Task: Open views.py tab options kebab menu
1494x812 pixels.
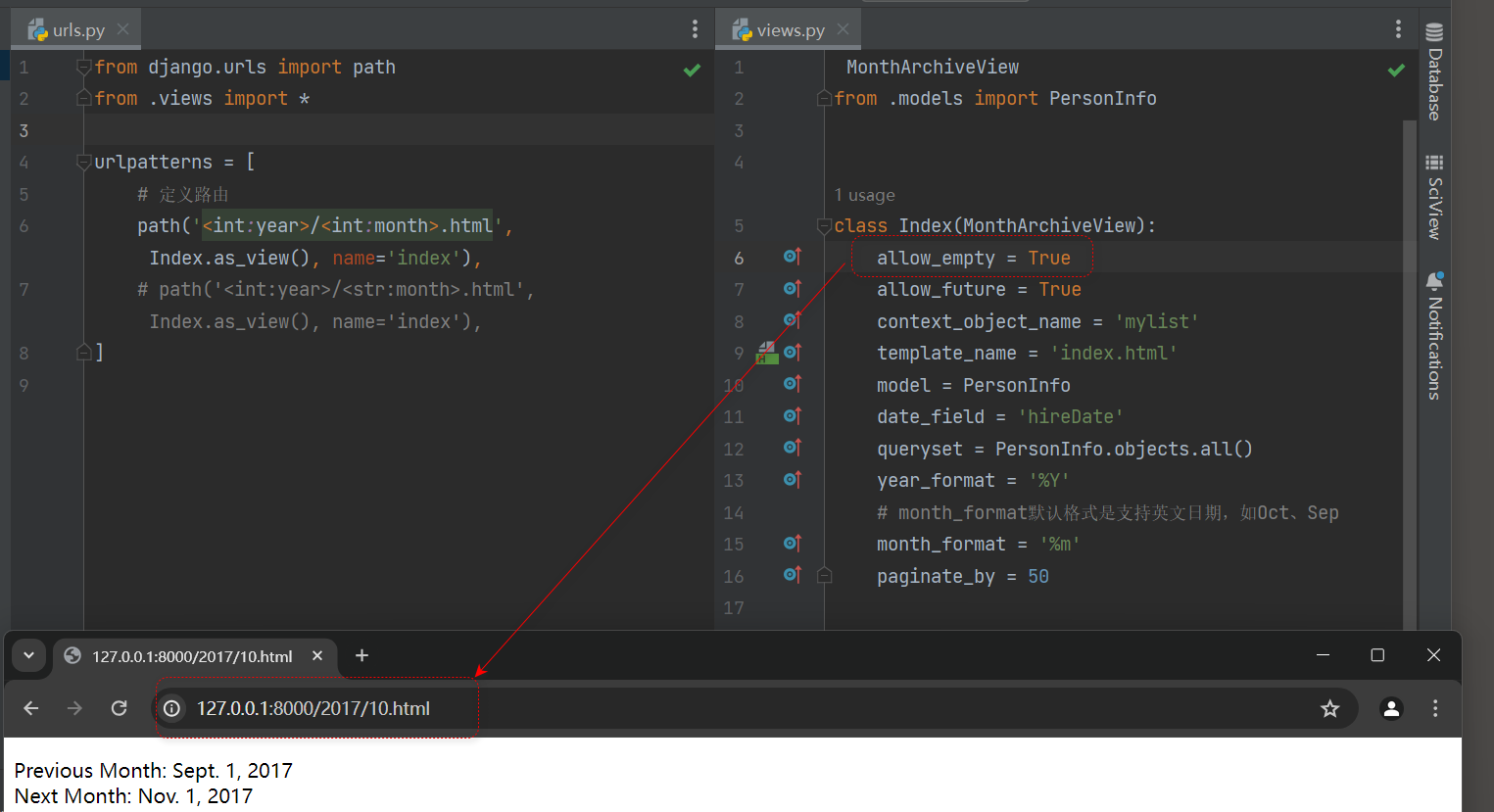Action: (1398, 29)
